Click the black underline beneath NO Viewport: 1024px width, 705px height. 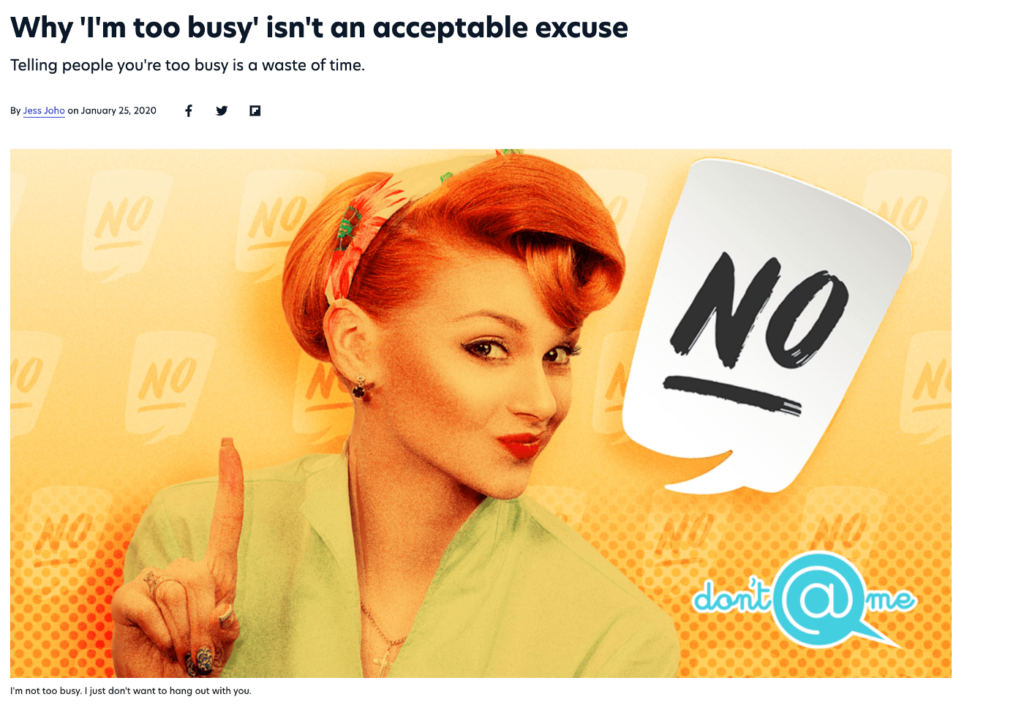coord(731,394)
